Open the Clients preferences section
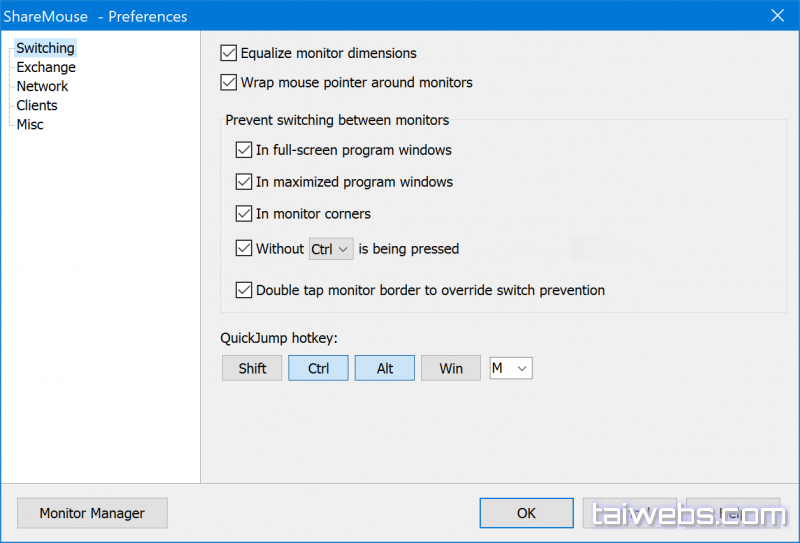Image resolution: width=800 pixels, height=543 pixels. pyautogui.click(x=37, y=105)
